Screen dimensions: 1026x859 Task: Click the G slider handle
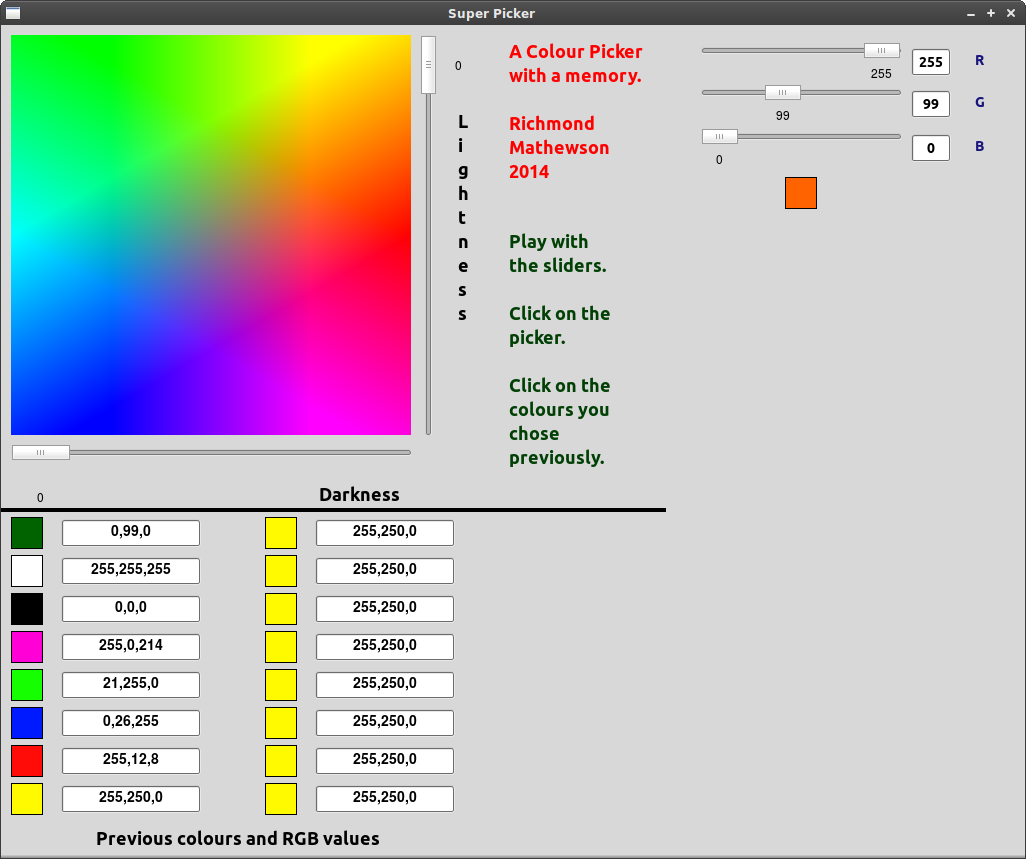783,93
